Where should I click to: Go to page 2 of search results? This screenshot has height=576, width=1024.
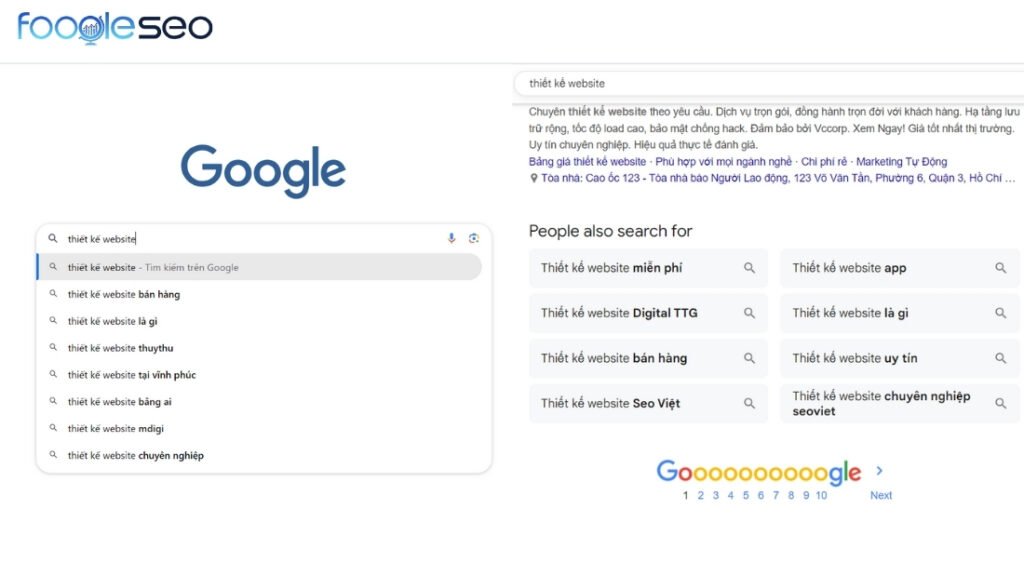[700, 495]
